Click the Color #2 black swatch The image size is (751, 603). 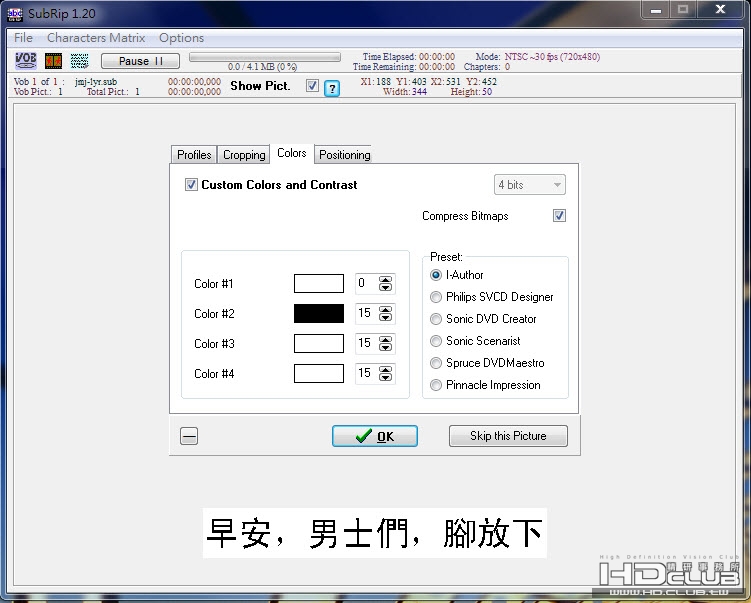tap(319, 313)
